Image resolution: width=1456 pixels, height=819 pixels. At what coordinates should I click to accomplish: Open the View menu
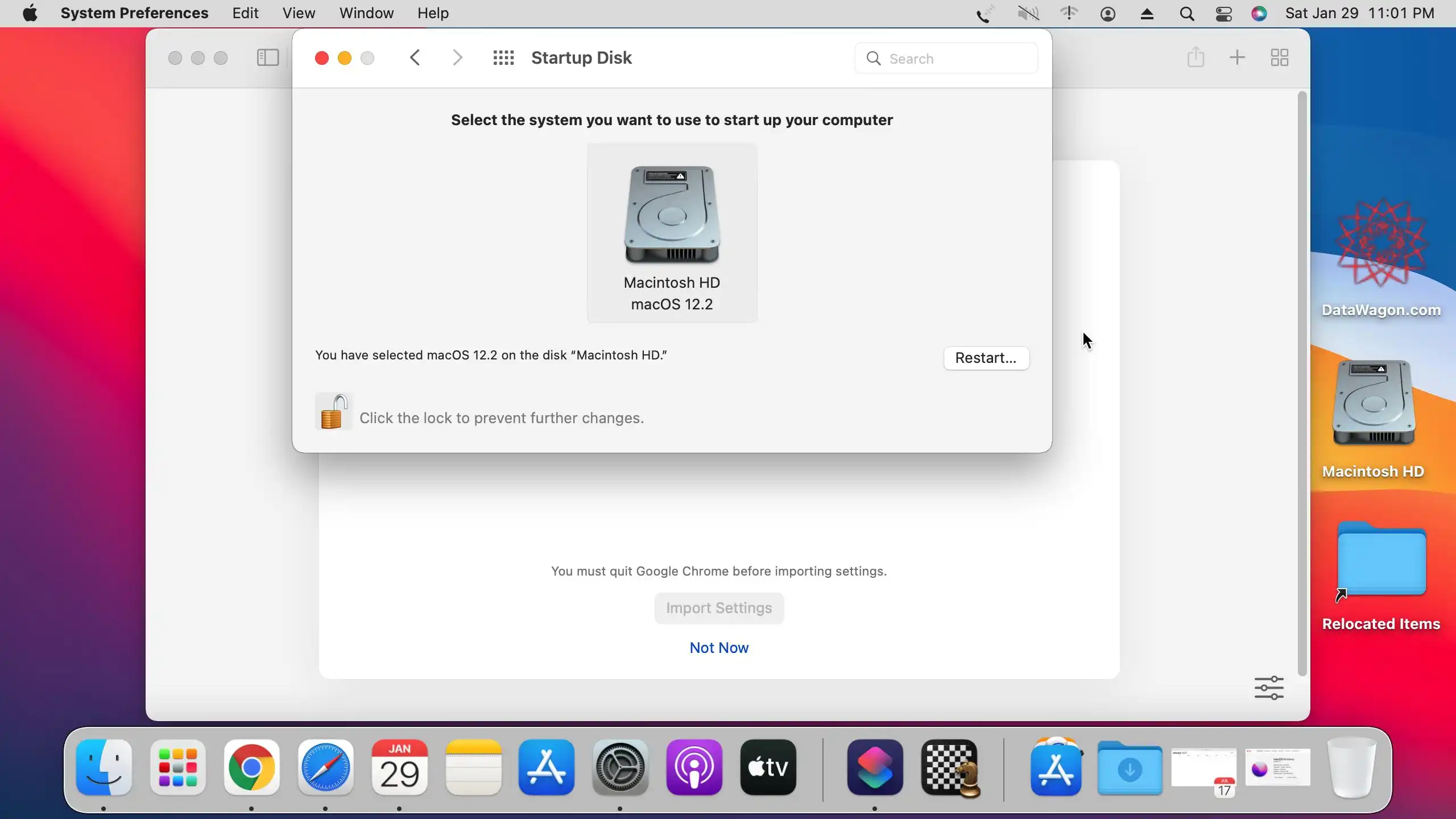pyautogui.click(x=299, y=13)
